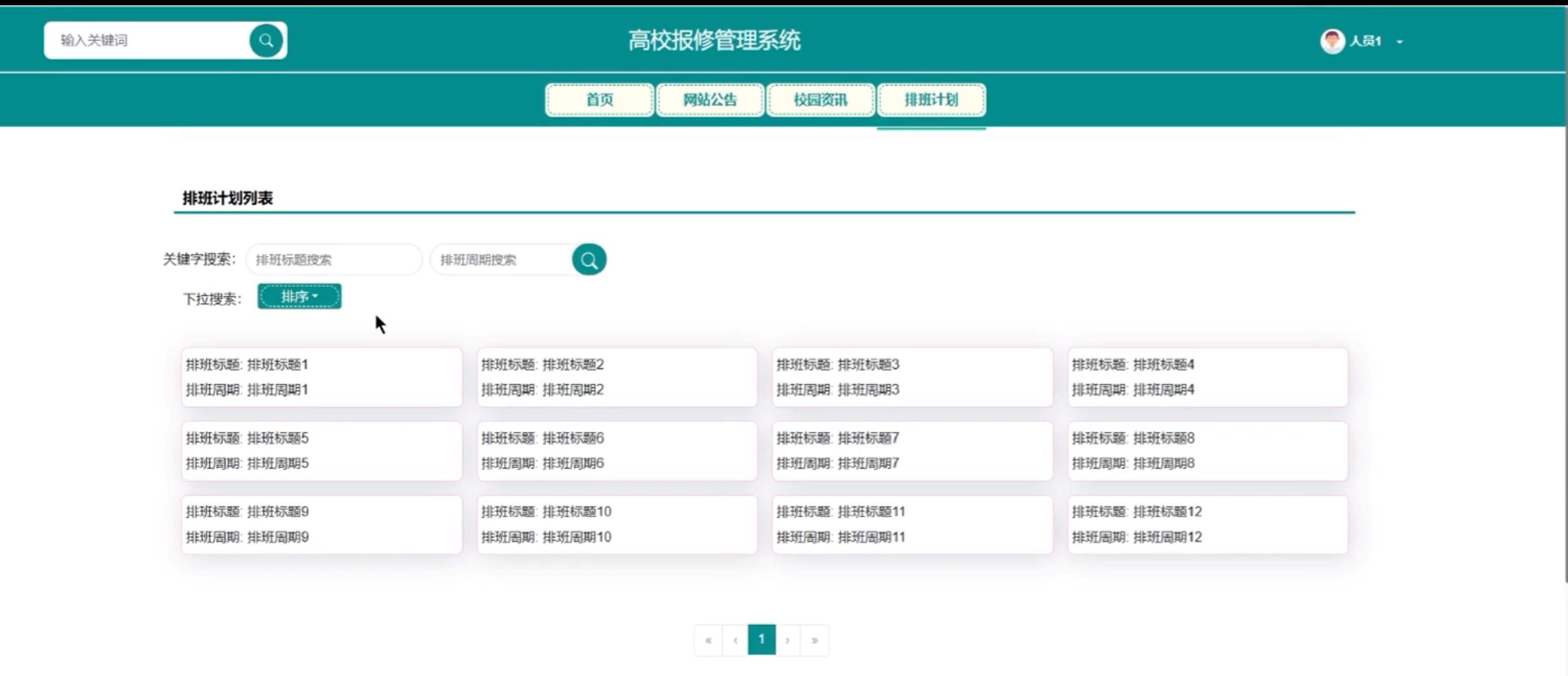The width and height of the screenshot is (1568, 676).
Task: Click the 排班标题搜索 input box
Action: point(334,260)
